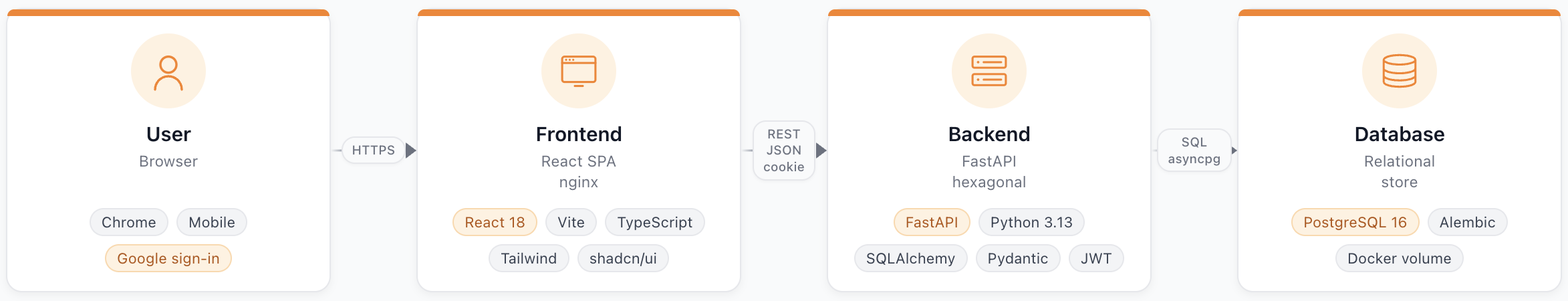The image size is (1568, 301).
Task: Click the SQL asyncpg connector label
Action: point(1194,150)
